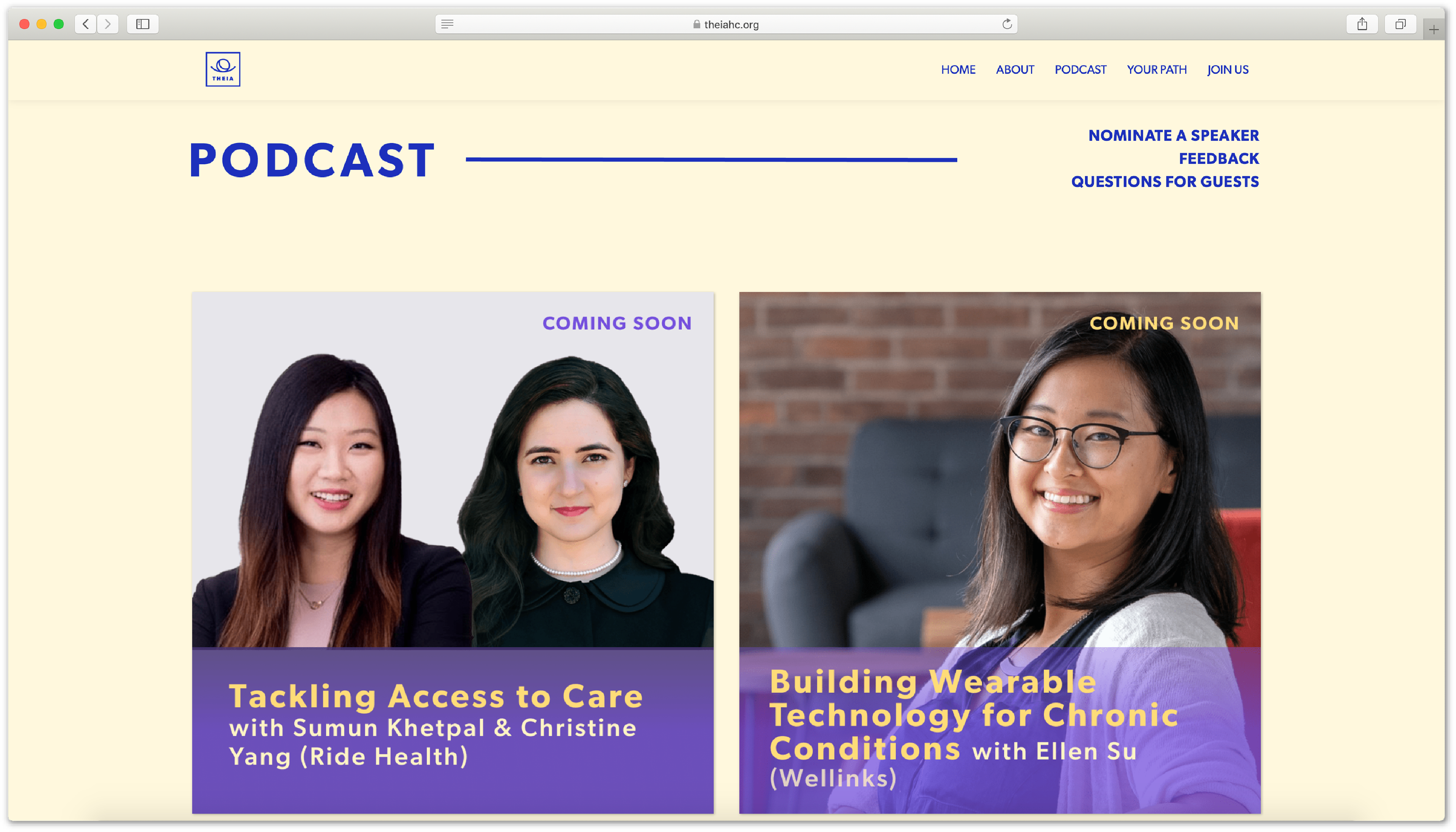
Task: Click the NOMINATE A SPEAKER link
Action: tap(1174, 135)
